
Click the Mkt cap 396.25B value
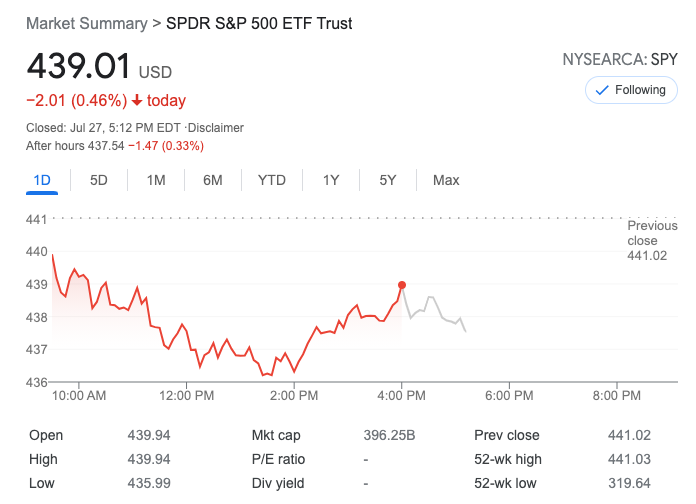click(389, 435)
